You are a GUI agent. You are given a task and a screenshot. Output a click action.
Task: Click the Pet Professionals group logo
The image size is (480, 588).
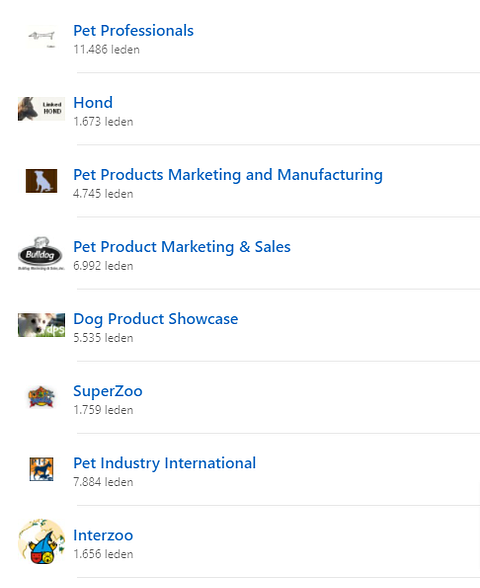coord(41,37)
